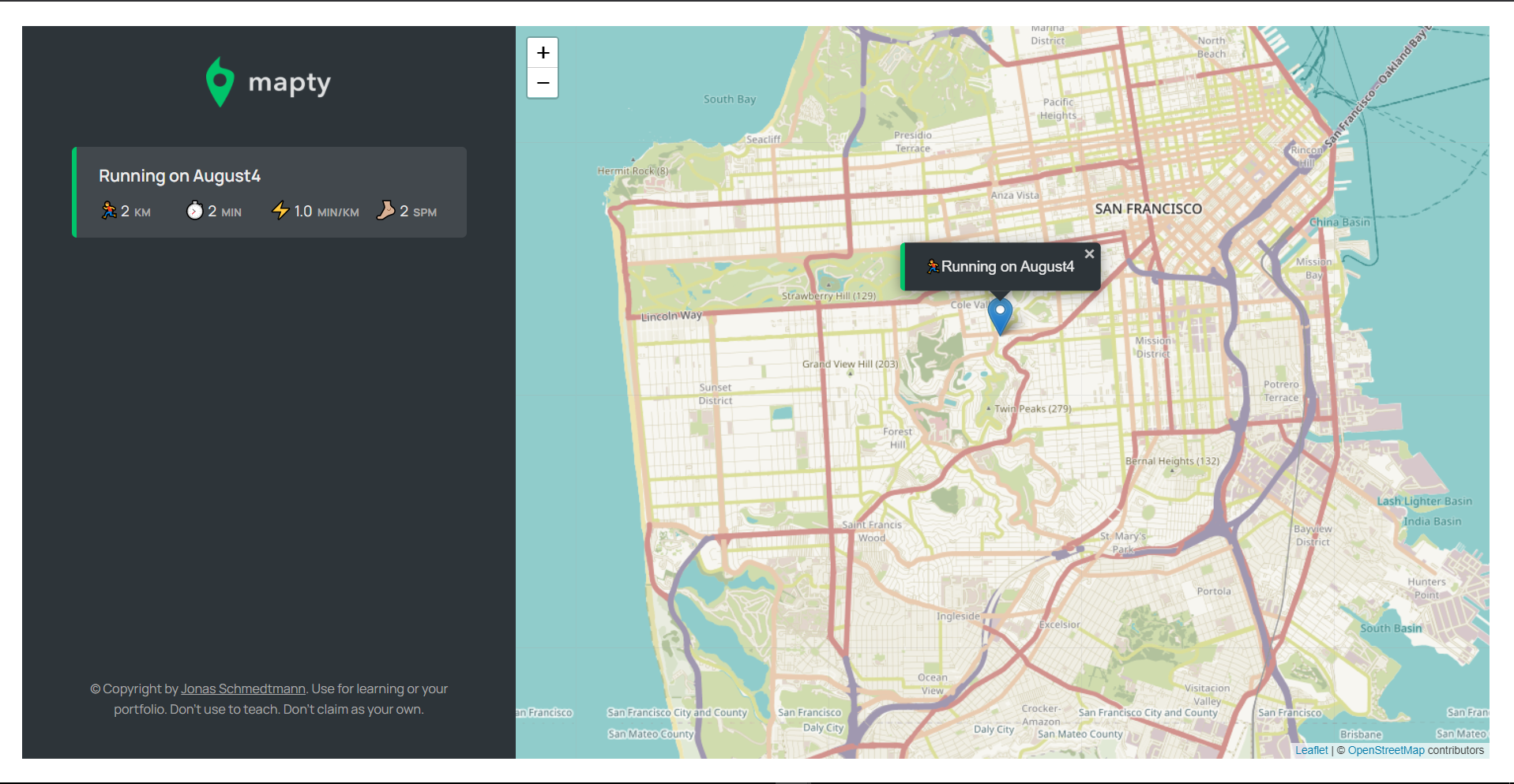Click the running figure icon on workout stats
This screenshot has height=784, width=1514.
click(x=110, y=210)
